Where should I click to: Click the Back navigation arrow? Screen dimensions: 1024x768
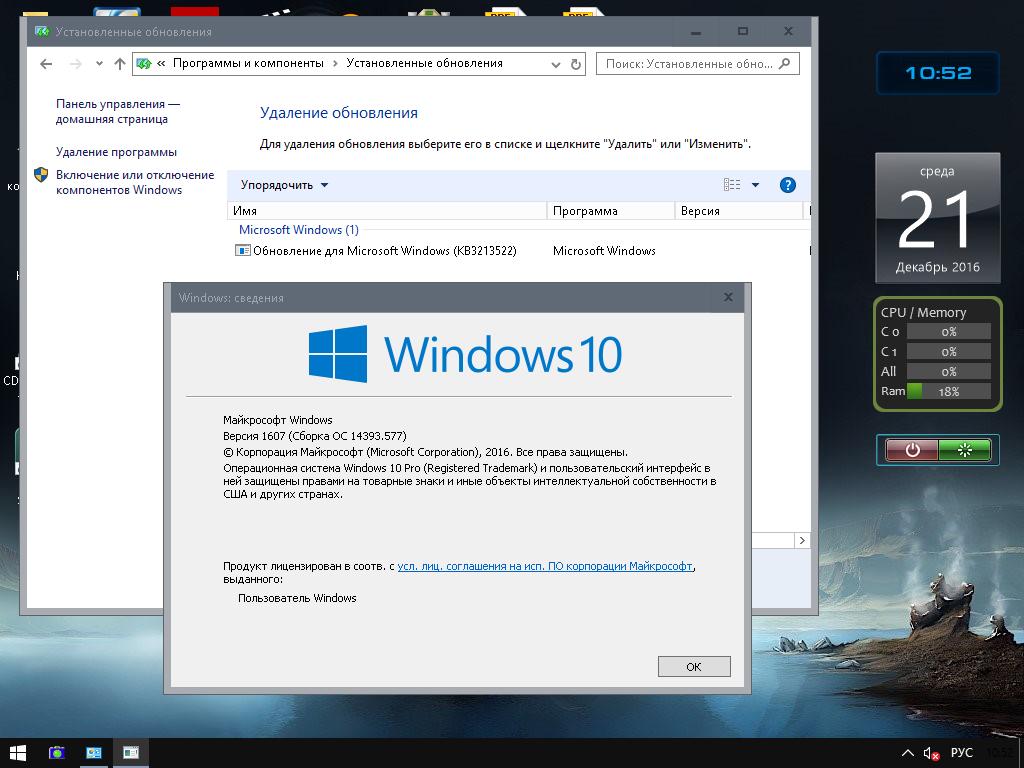pos(46,64)
